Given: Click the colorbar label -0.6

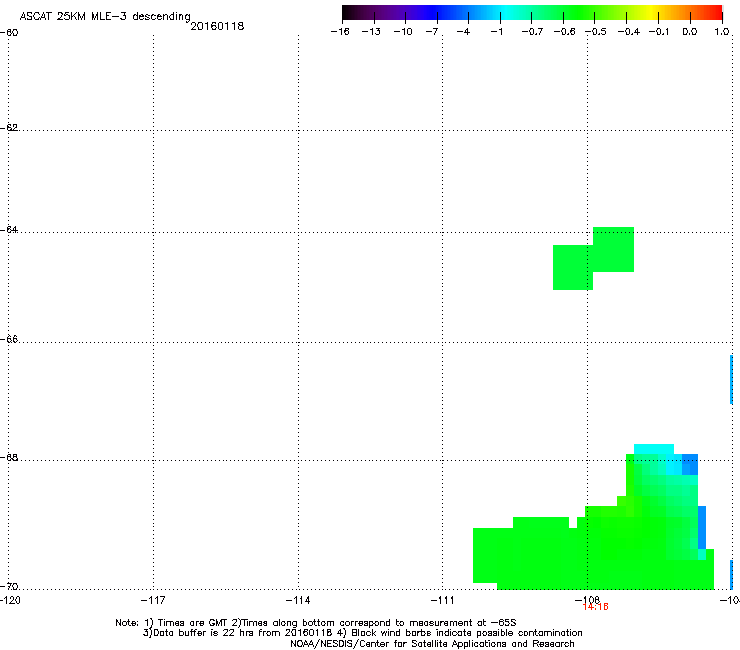Looking at the screenshot, I should [x=564, y=32].
